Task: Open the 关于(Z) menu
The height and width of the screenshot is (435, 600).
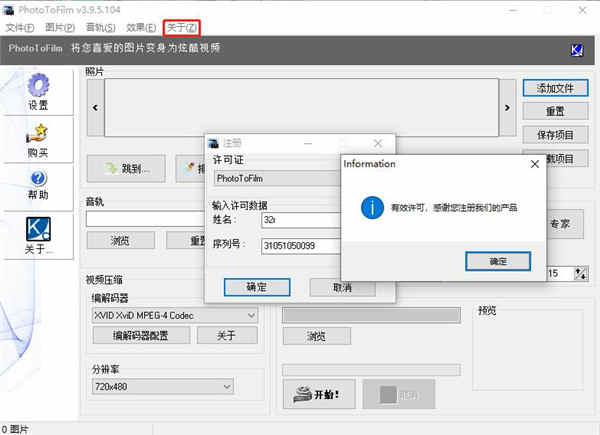Action: click(182, 28)
